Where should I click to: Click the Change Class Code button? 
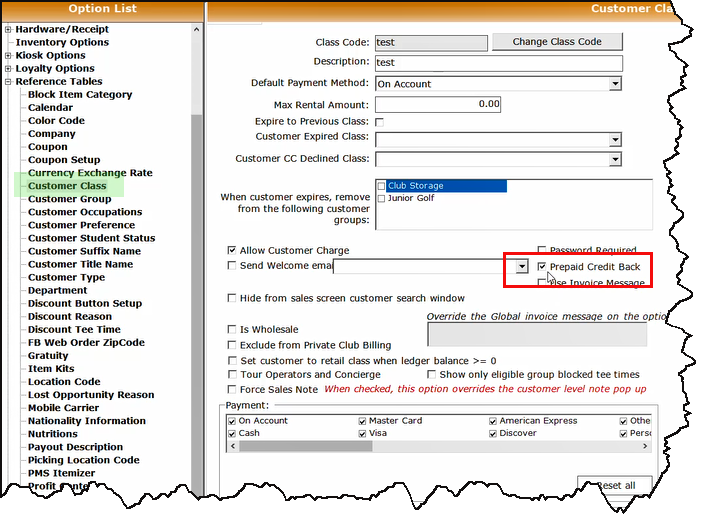(x=557, y=42)
